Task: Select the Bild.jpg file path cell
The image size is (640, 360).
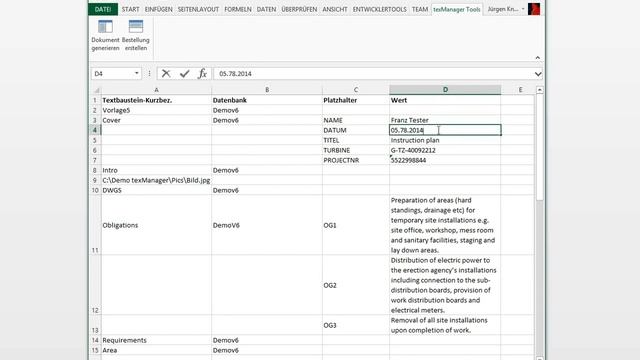Action: 156,180
